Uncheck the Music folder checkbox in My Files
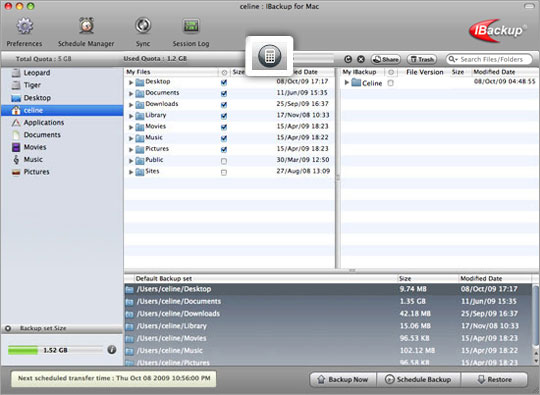 tap(224, 138)
